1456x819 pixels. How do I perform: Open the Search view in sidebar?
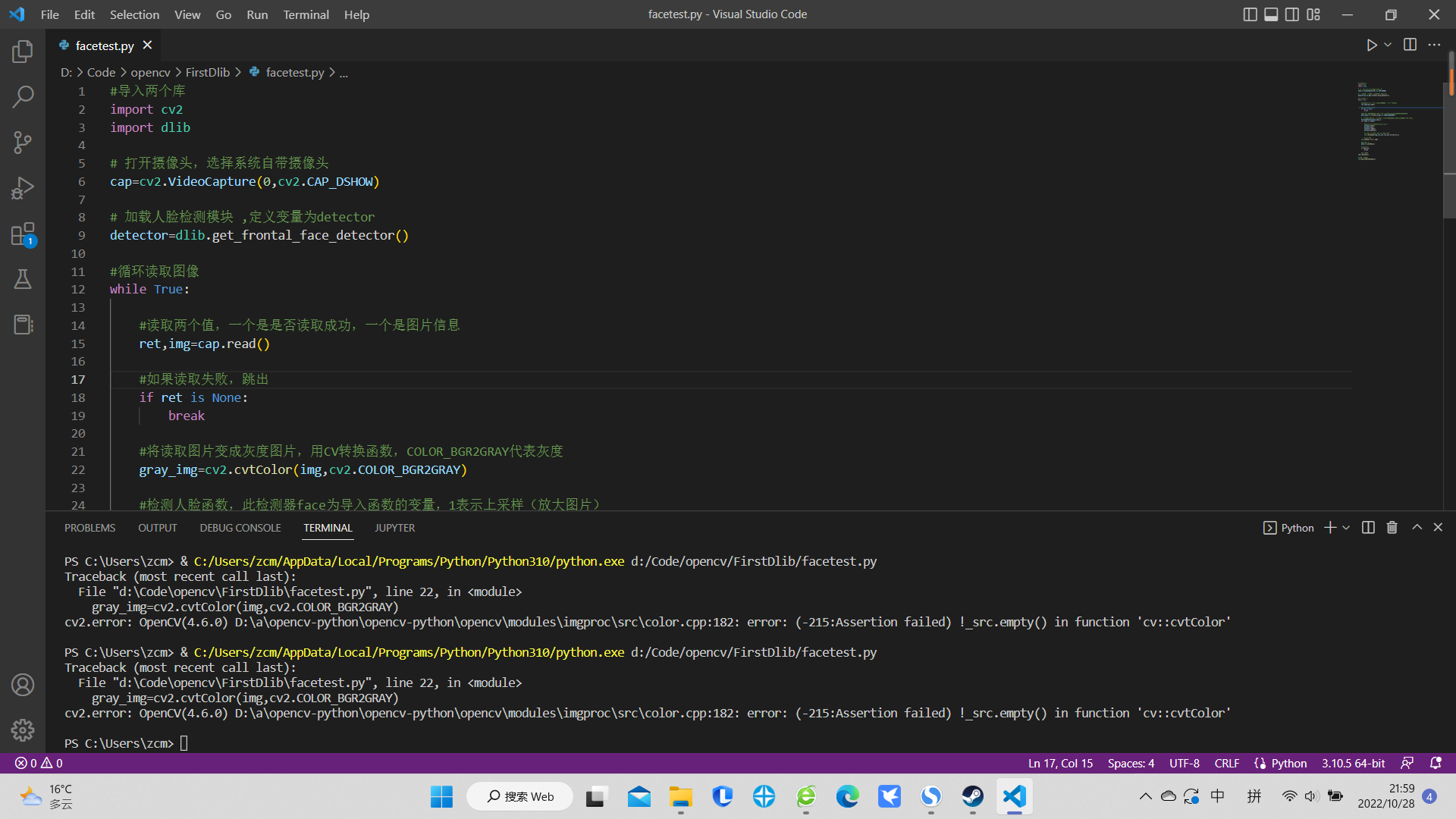coord(23,96)
